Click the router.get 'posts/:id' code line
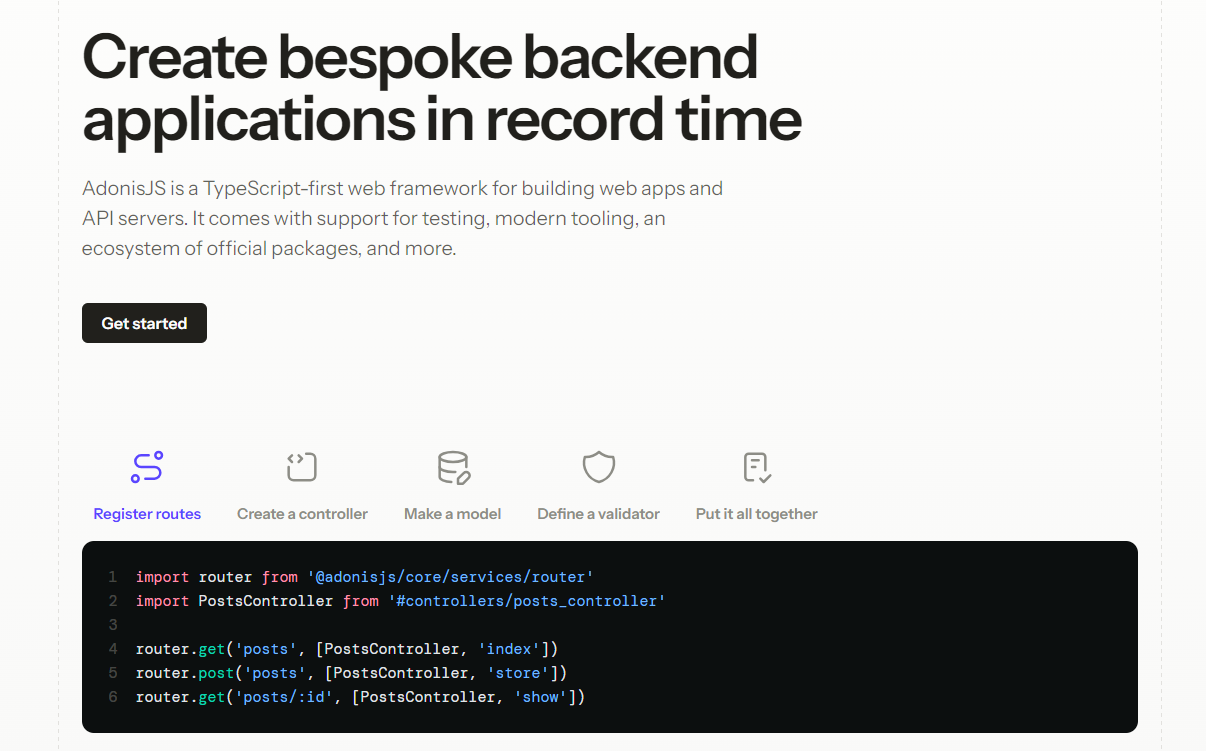This screenshot has width=1206, height=751. pos(360,697)
